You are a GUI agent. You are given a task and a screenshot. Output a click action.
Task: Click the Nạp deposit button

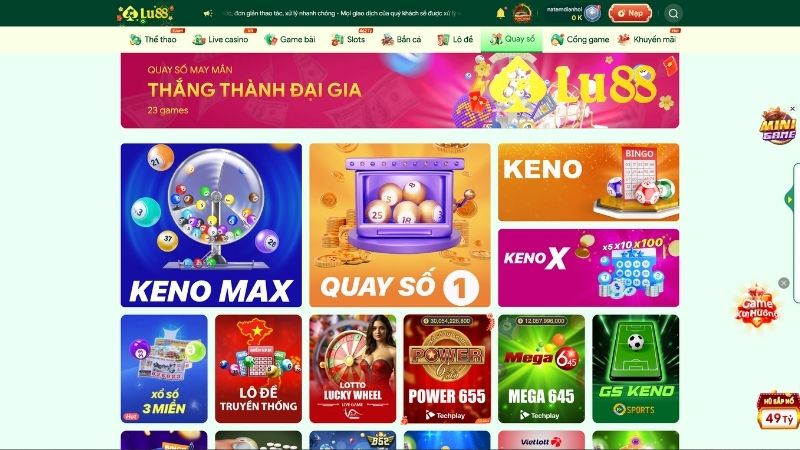click(x=630, y=13)
